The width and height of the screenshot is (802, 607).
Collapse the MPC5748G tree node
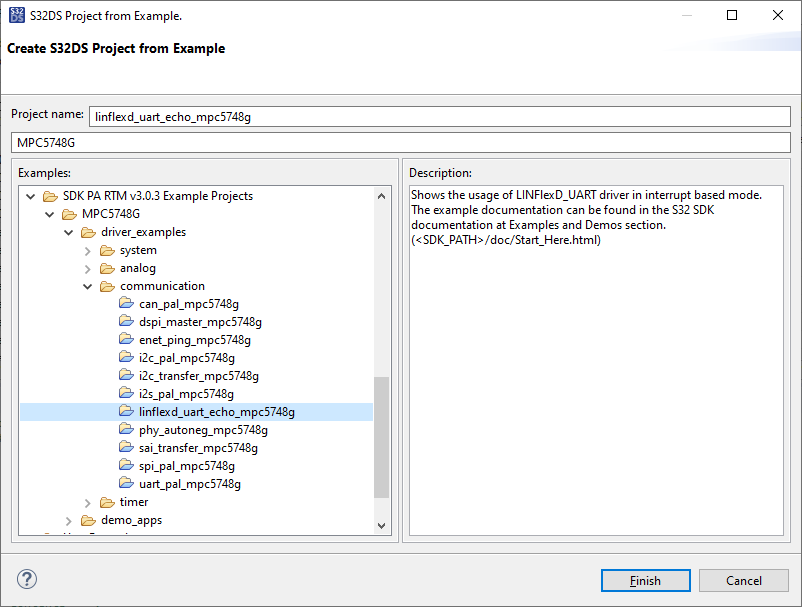pyautogui.click(x=49, y=213)
